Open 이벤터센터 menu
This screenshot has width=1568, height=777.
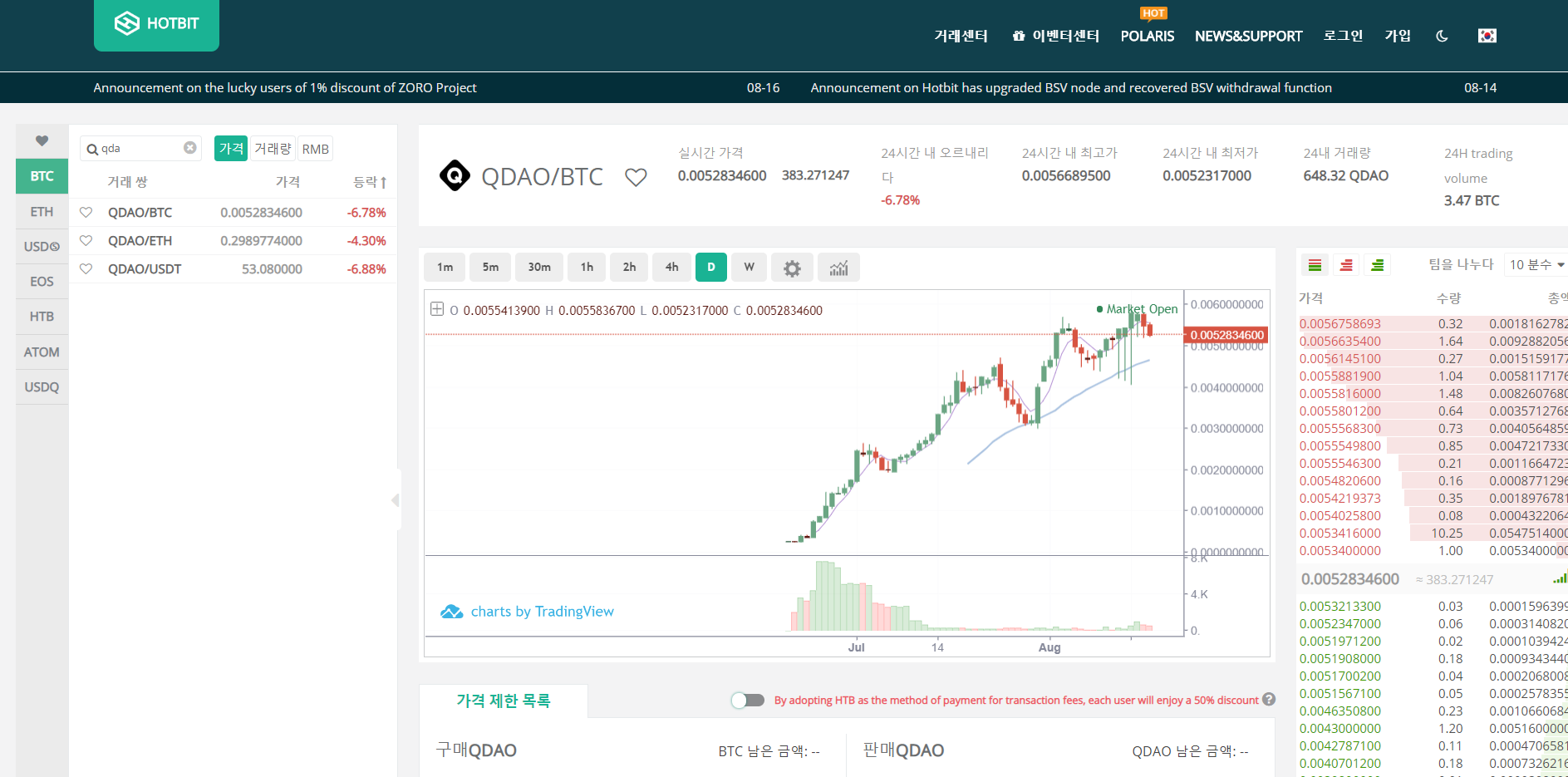pyautogui.click(x=1056, y=36)
